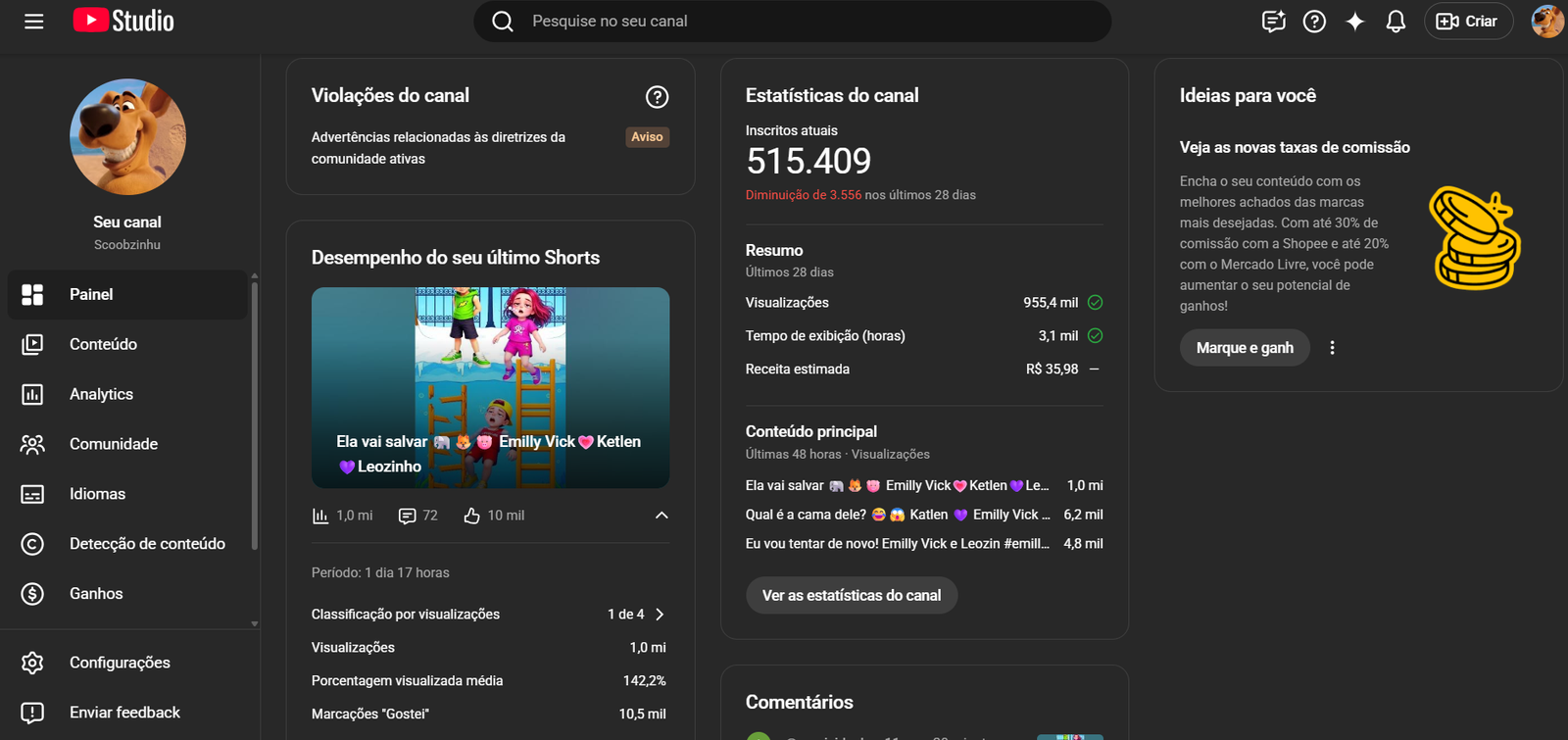Open the 'Classificação por visualizações' arrow
Image resolution: width=1568 pixels, height=740 pixels.
tap(660, 615)
